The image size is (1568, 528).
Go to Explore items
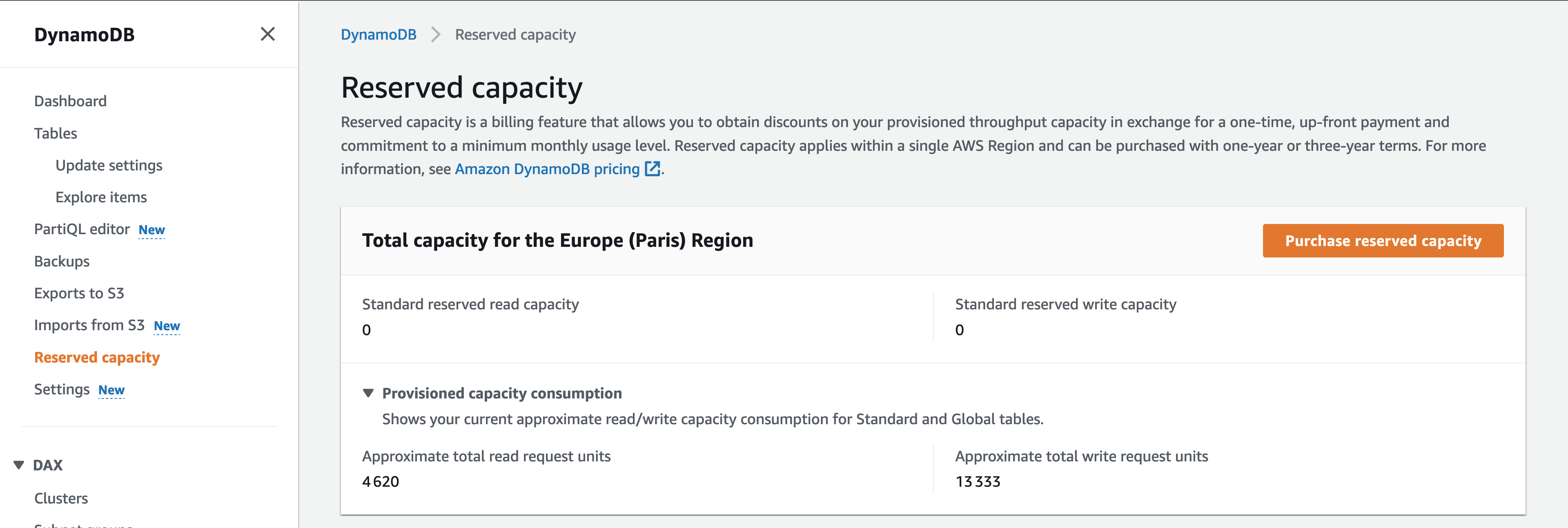(101, 197)
